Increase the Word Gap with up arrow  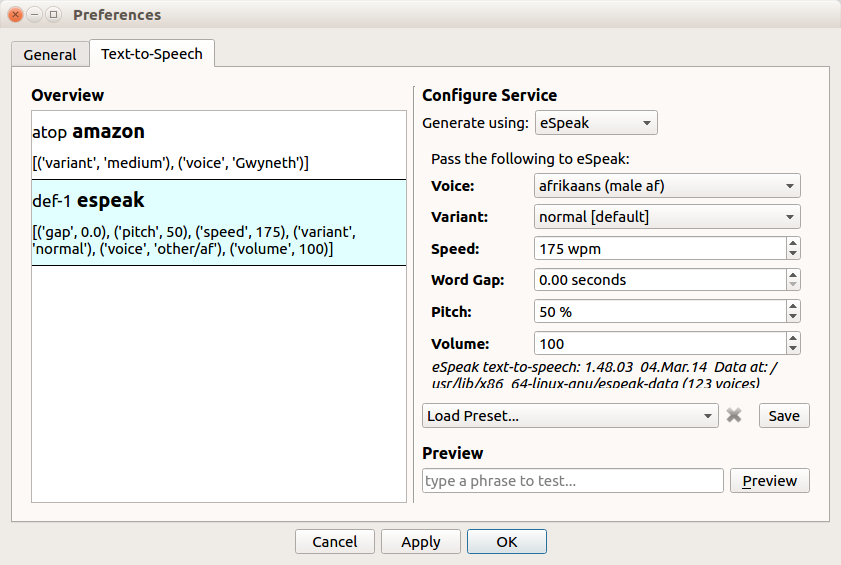(793, 274)
